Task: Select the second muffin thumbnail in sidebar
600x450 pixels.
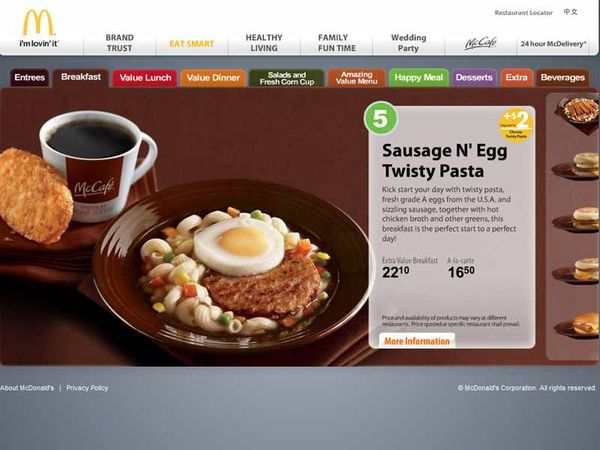Action: tap(577, 219)
